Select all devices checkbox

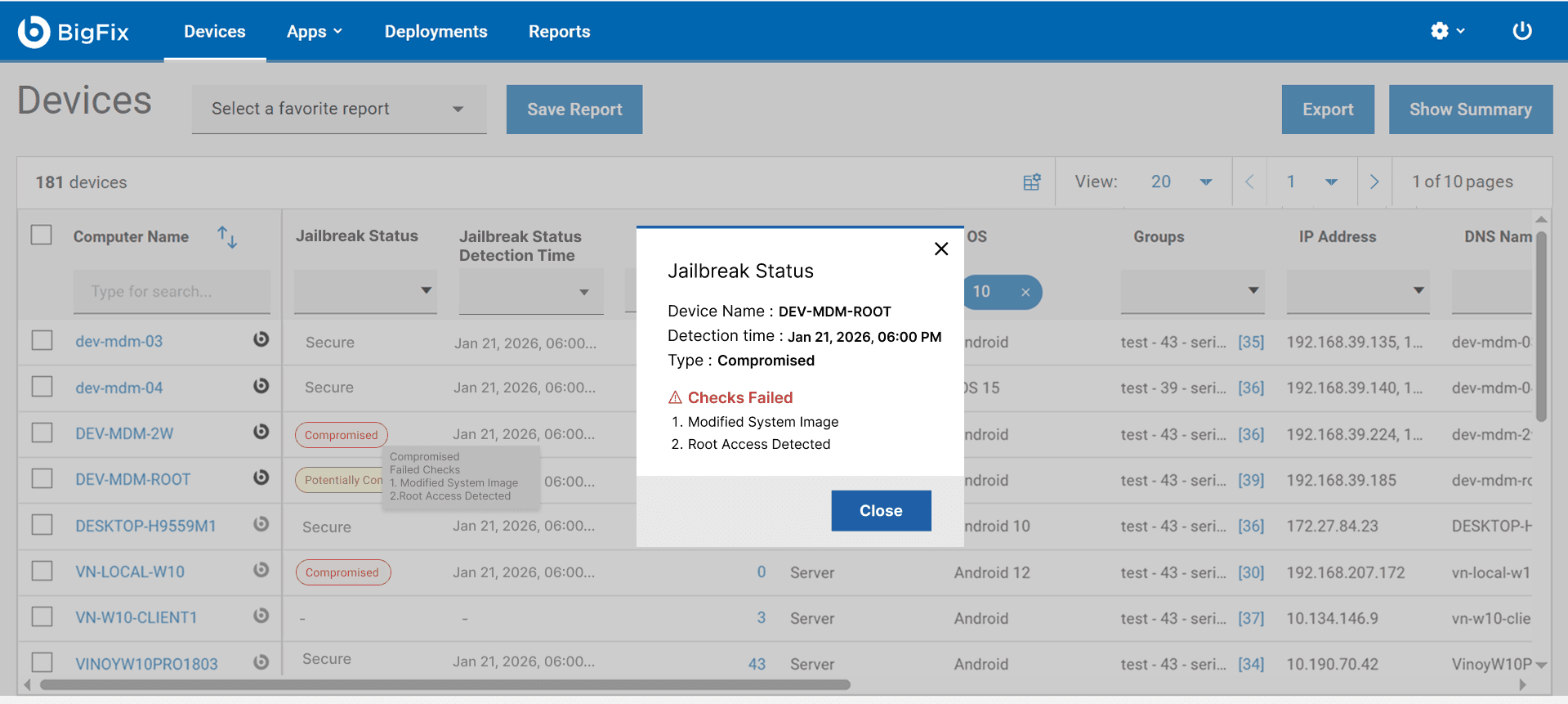tap(42, 235)
